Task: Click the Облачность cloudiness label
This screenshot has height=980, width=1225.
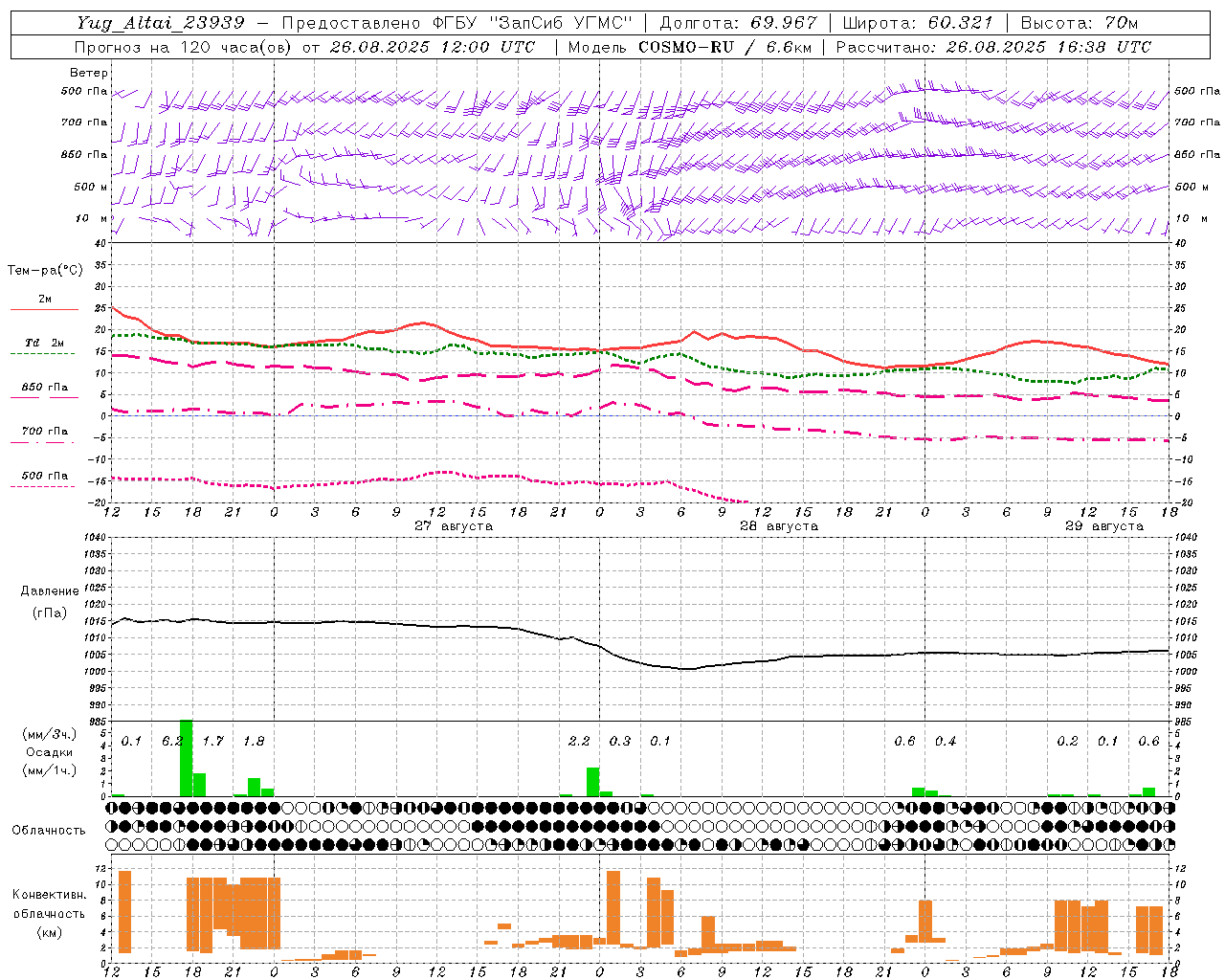Action: pos(49,831)
